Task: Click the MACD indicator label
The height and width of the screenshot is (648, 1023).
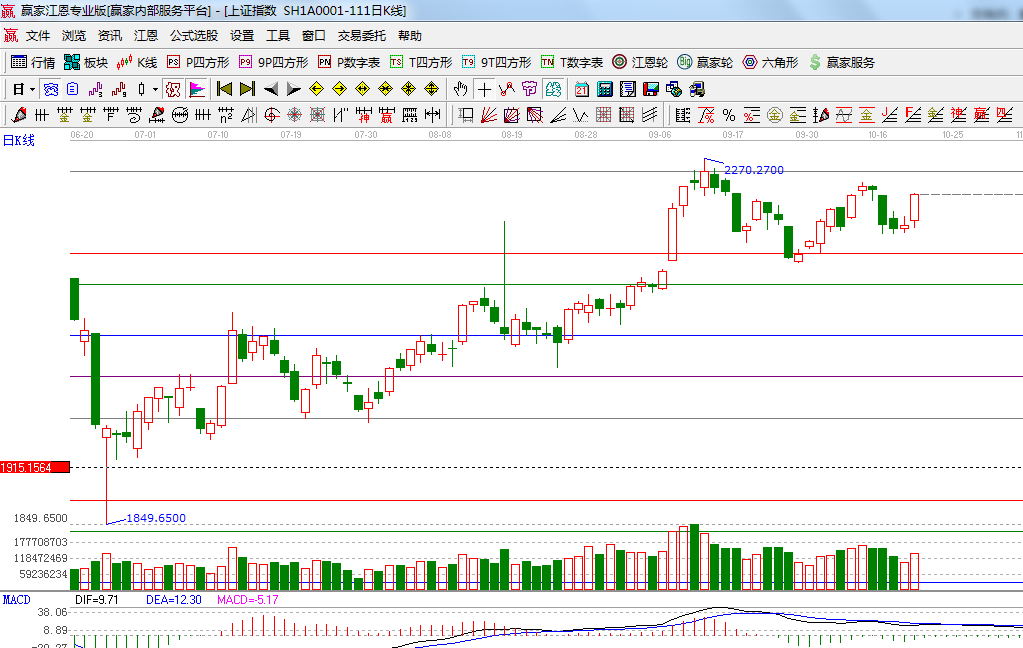Action: tap(16, 599)
